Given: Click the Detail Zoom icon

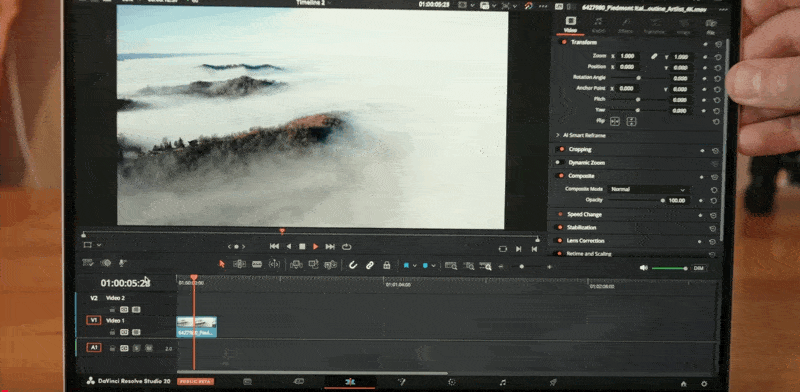Looking at the screenshot, I should [x=469, y=266].
